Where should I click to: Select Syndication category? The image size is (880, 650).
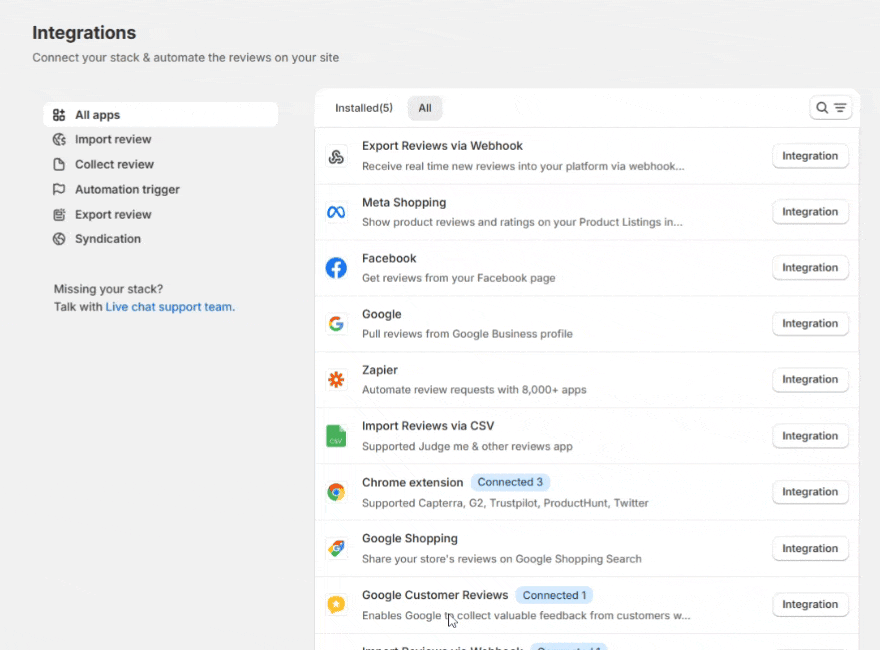tap(161, 239)
